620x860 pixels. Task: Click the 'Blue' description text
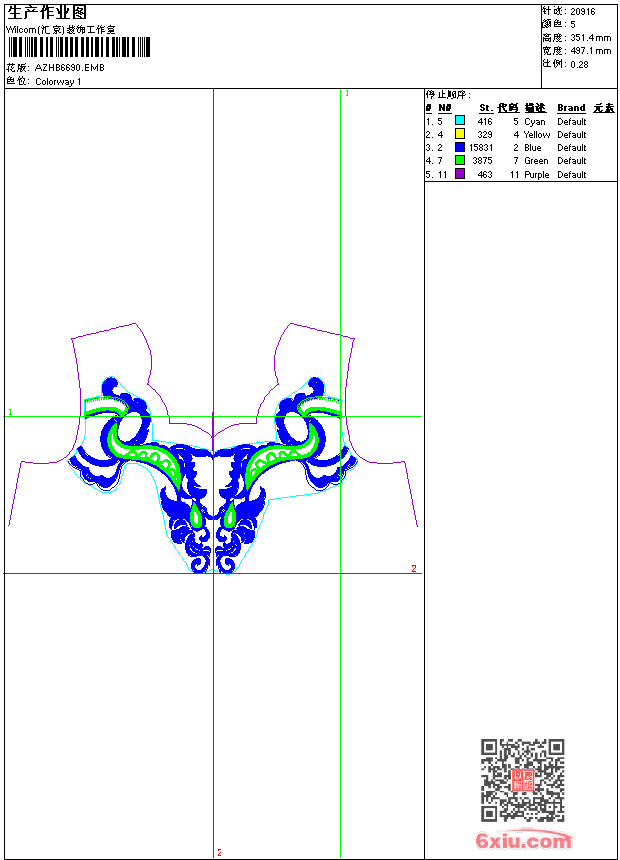pyautogui.click(x=533, y=148)
